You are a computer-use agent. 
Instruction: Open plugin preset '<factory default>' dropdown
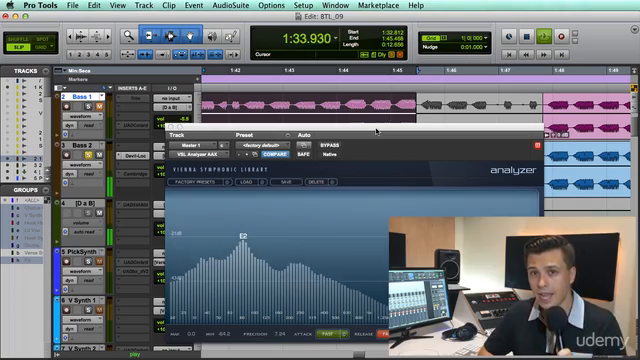[263, 145]
